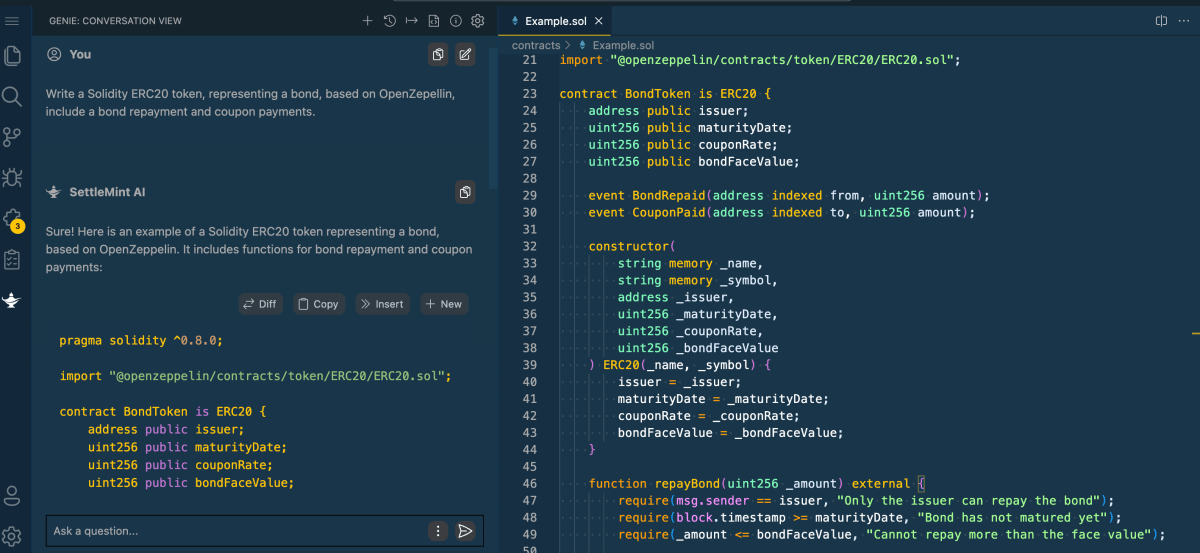Open Source Control view
The image size is (1200, 553).
13,137
